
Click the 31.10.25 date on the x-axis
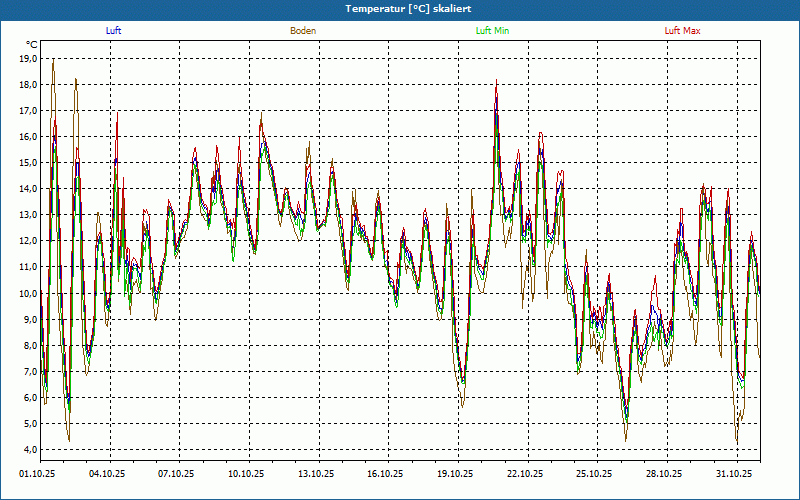point(733,474)
